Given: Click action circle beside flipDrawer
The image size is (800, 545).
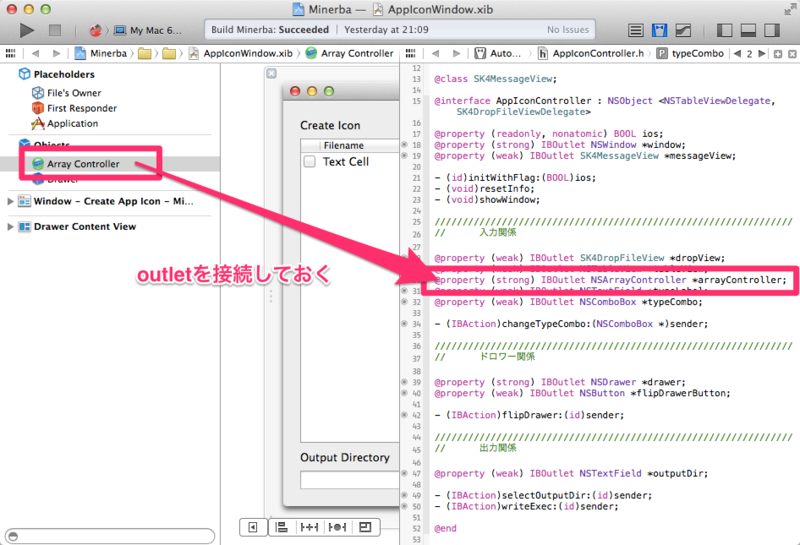Looking at the screenshot, I should (x=404, y=415).
